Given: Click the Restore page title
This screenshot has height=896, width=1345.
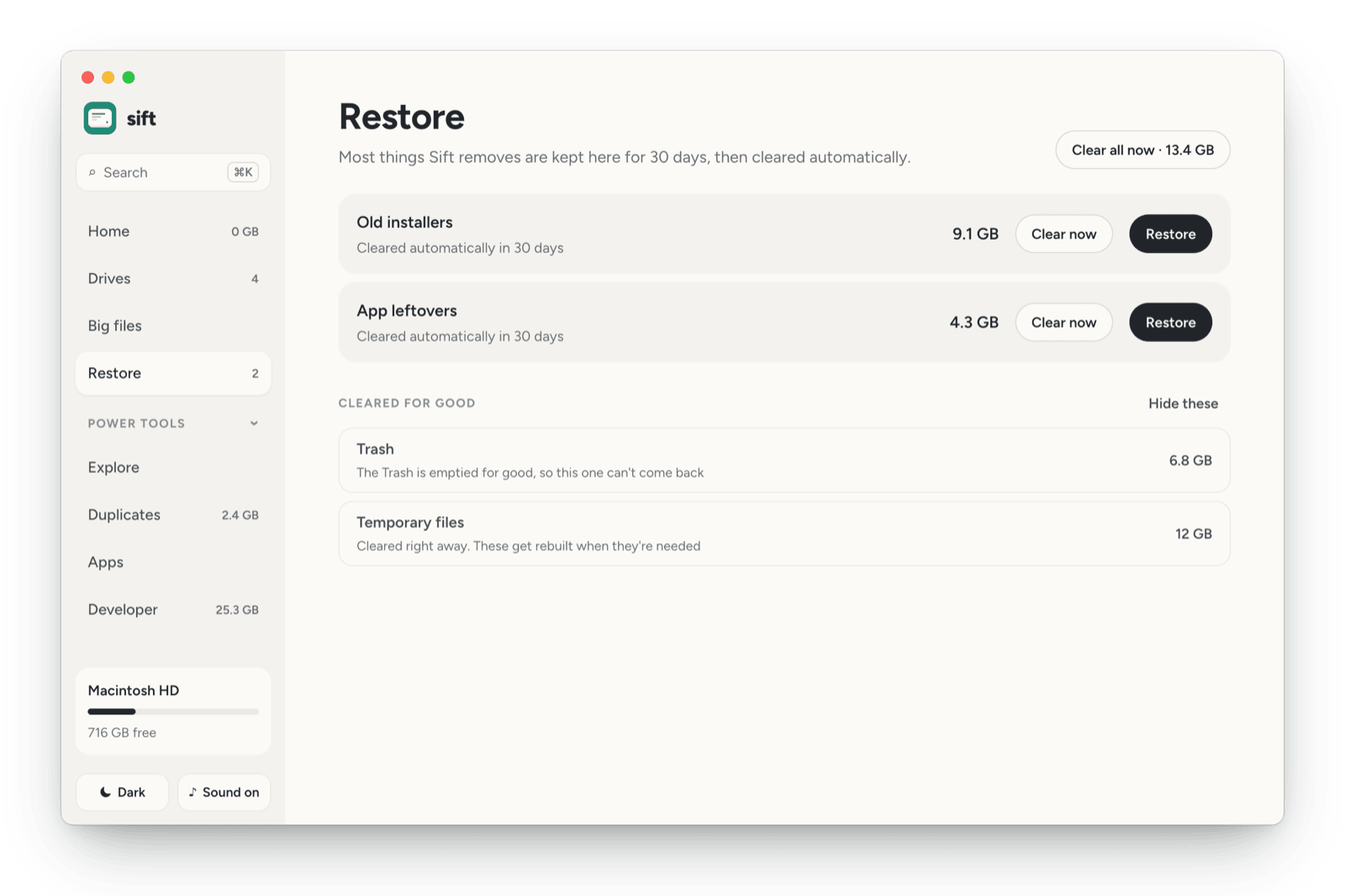Looking at the screenshot, I should (402, 117).
